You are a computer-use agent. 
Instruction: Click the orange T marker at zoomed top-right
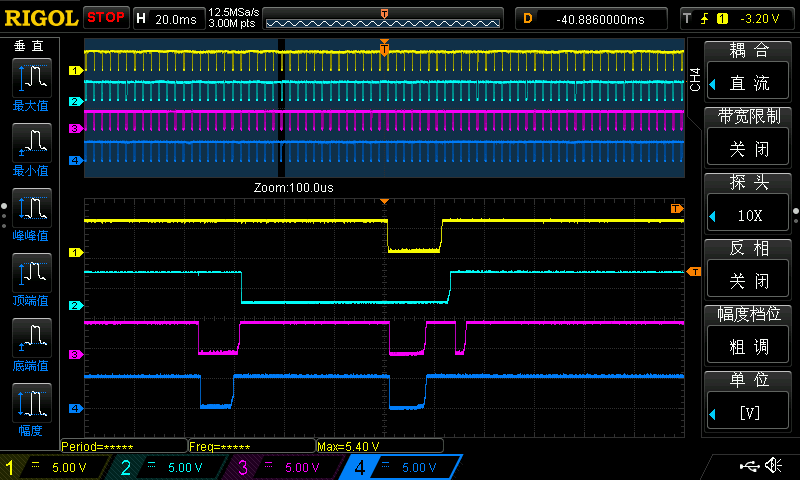[x=677, y=208]
